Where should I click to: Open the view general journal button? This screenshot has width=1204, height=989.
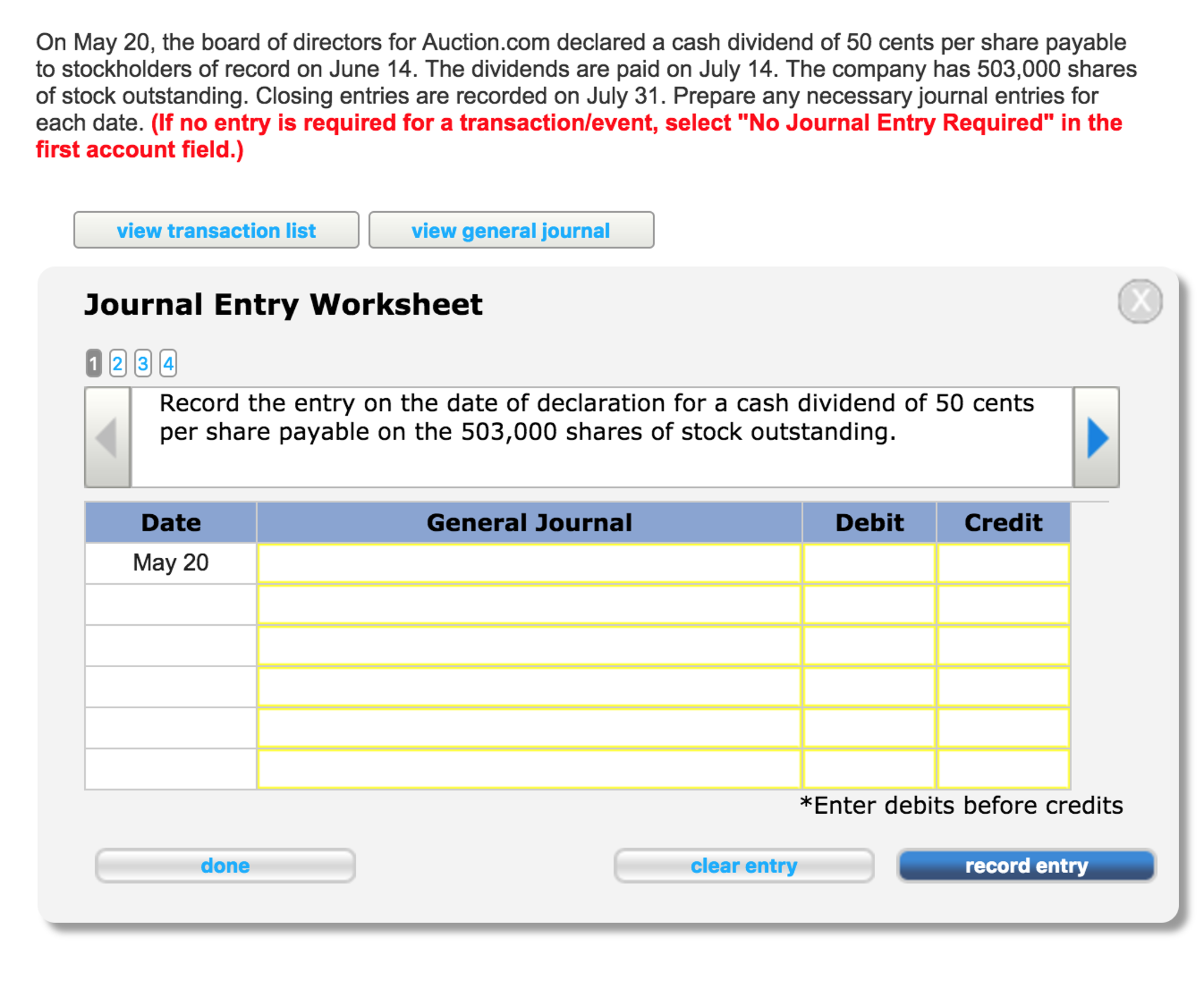coord(510,230)
